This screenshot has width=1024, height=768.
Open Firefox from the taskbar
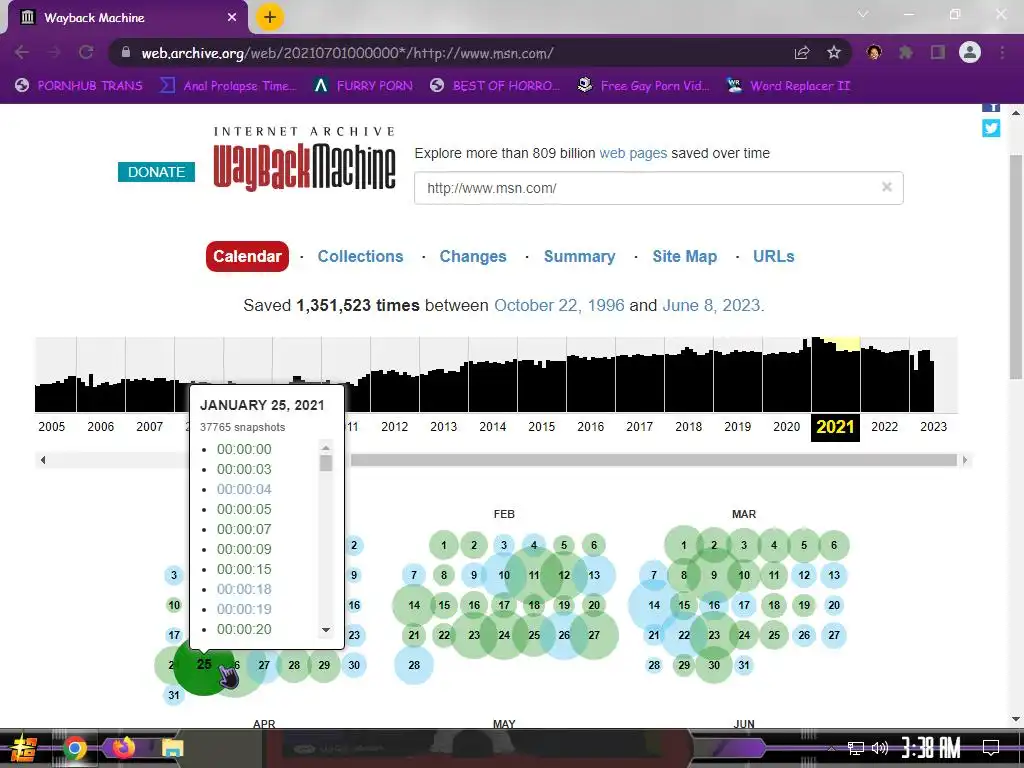(x=123, y=747)
